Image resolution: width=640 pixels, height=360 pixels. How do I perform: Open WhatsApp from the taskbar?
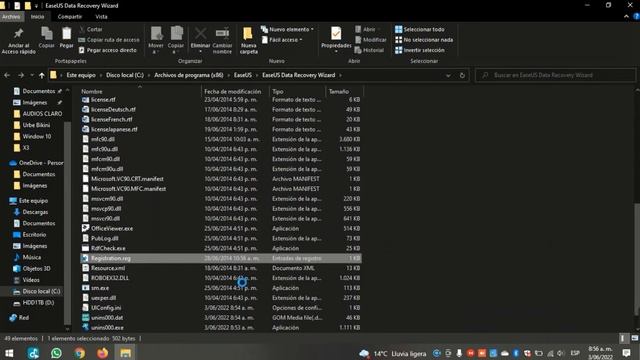click(x=56, y=353)
